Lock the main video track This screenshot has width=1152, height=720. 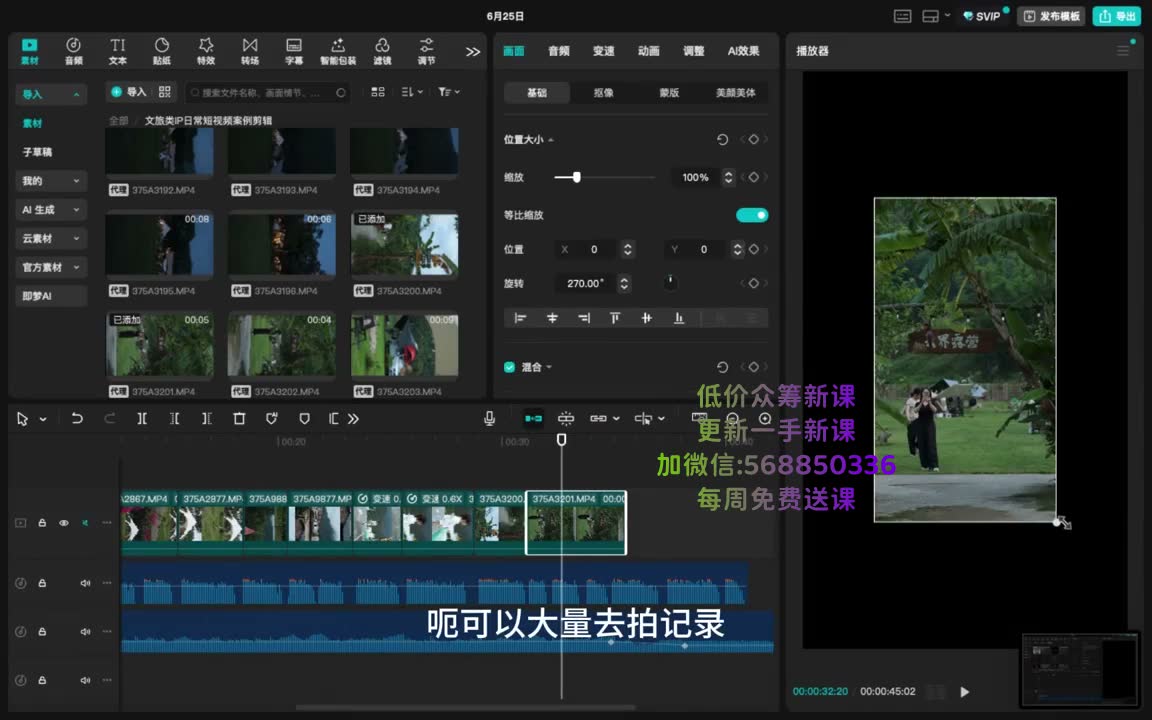click(42, 523)
